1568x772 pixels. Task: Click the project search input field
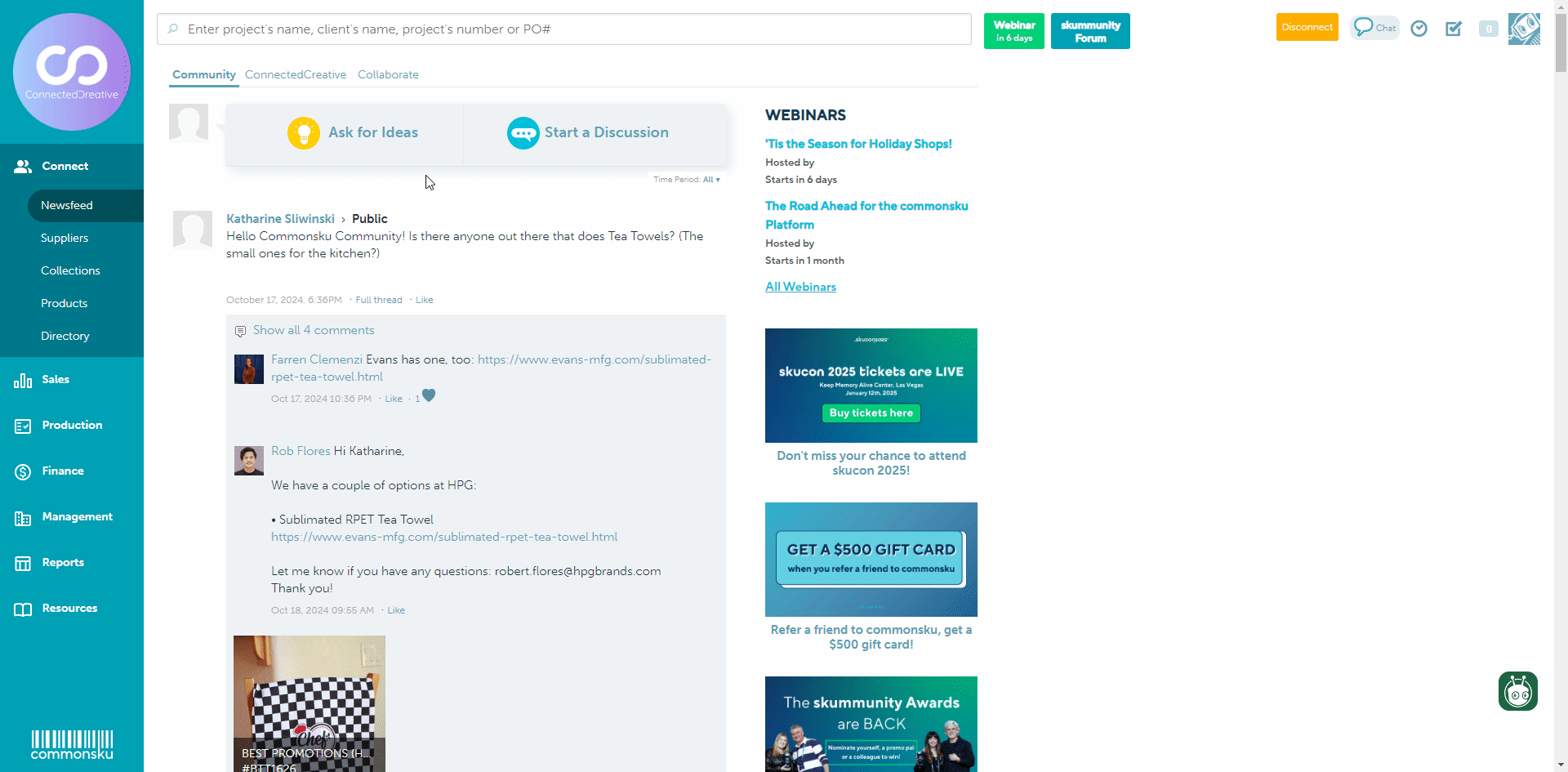[563, 29]
